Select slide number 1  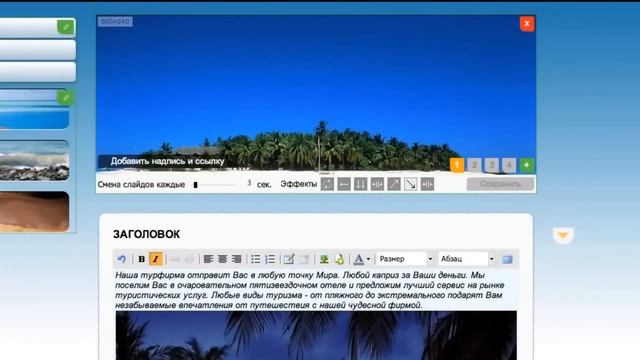point(457,165)
